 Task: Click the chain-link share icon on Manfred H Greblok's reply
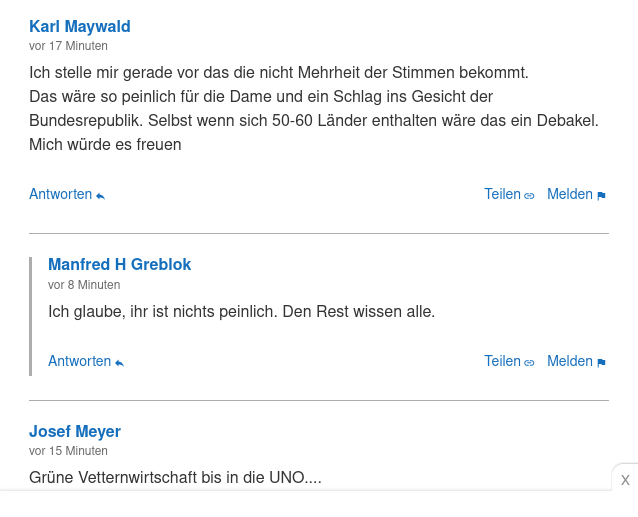[529, 363]
